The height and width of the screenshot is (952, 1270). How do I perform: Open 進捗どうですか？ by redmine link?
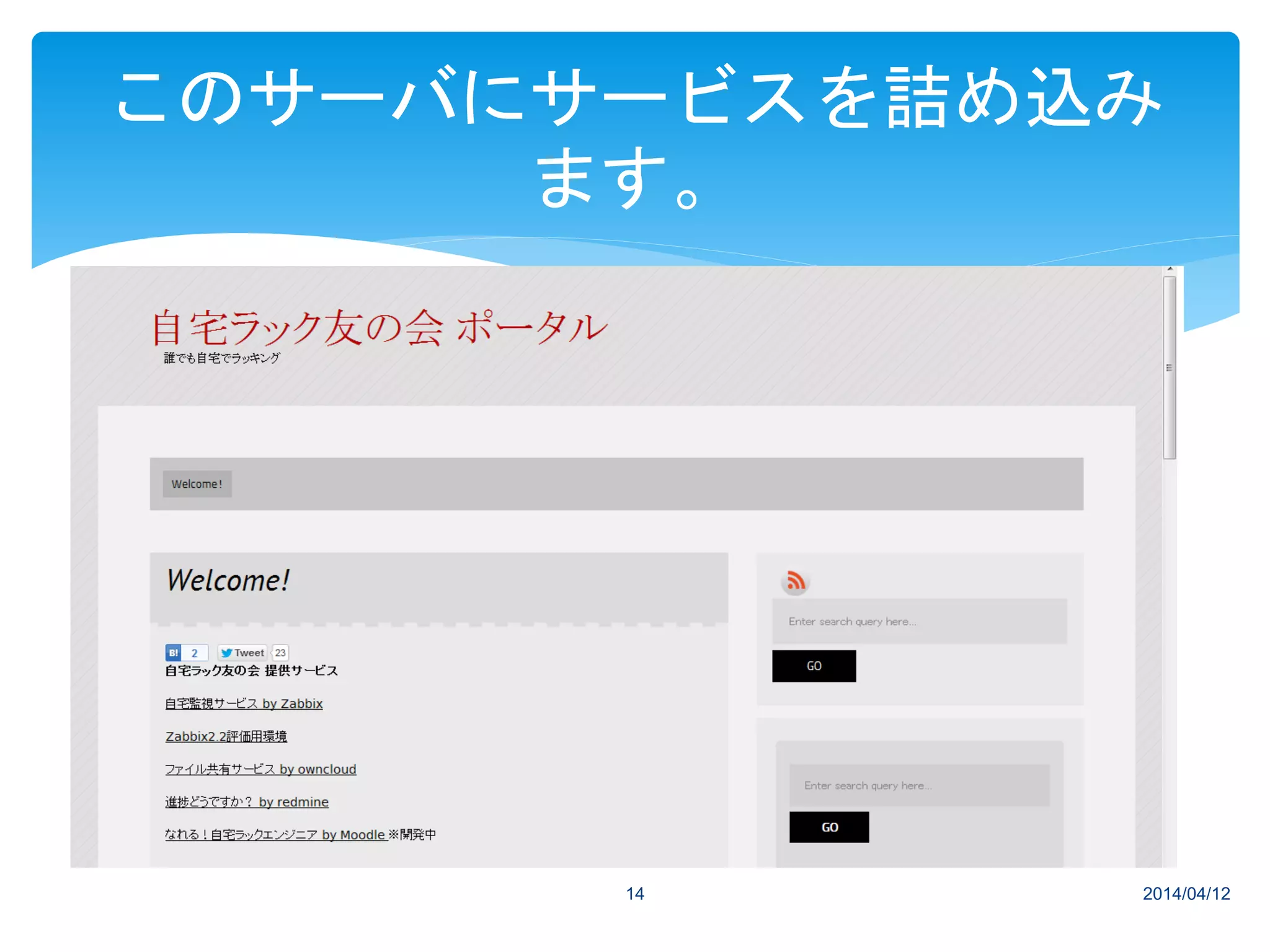(x=247, y=802)
